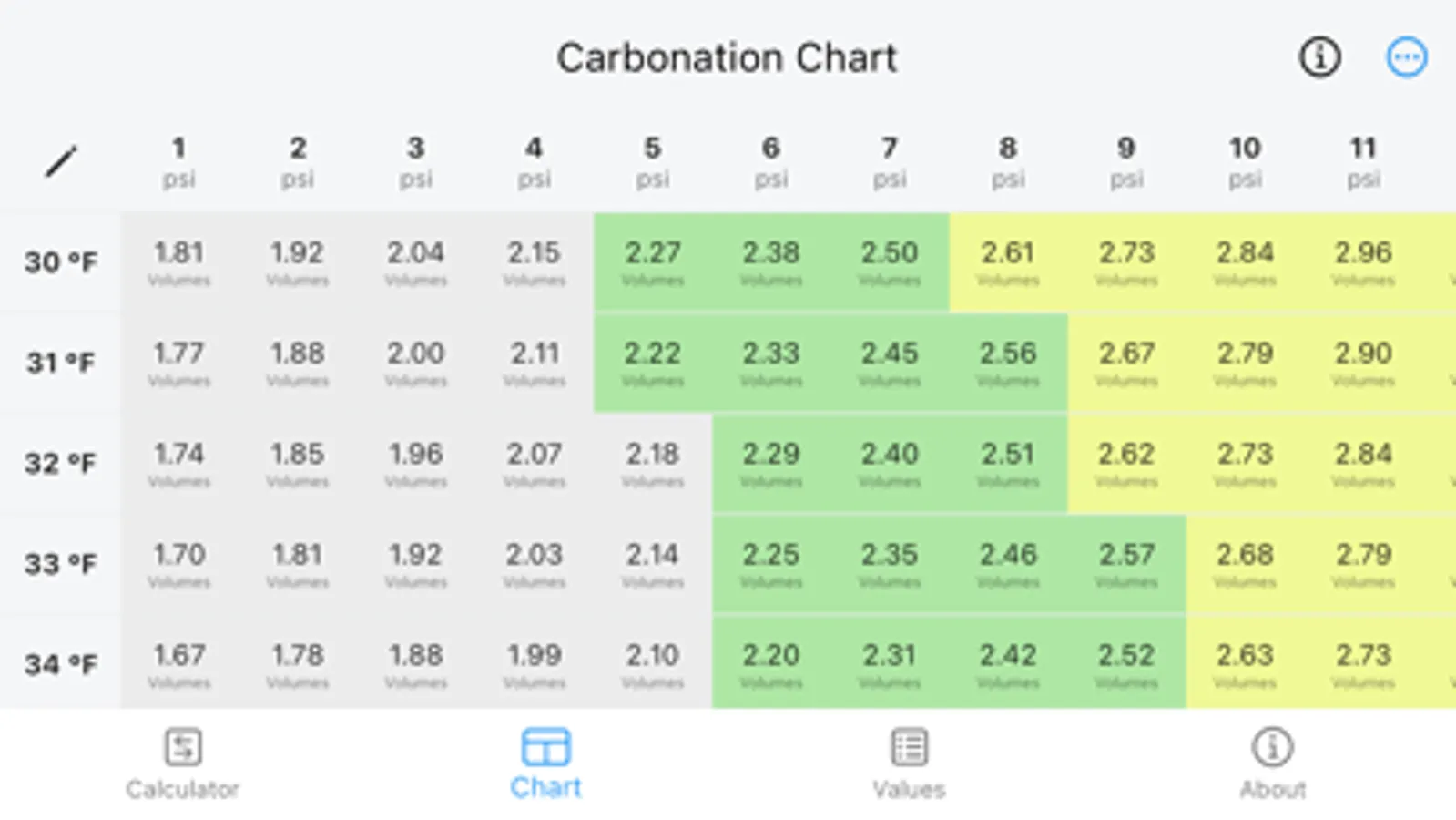Select the 30 °F row header
Image resolution: width=1456 pixels, height=820 pixels.
click(x=60, y=262)
